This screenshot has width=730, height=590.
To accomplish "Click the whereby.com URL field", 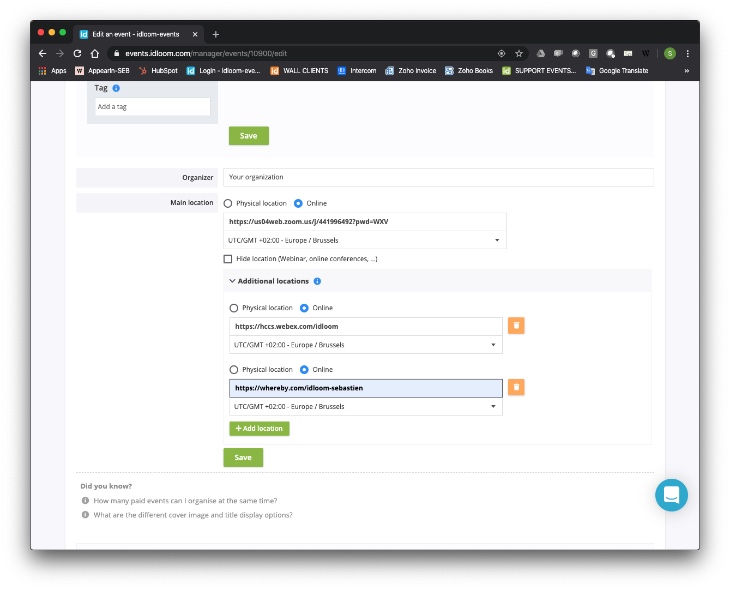I will (x=365, y=388).
